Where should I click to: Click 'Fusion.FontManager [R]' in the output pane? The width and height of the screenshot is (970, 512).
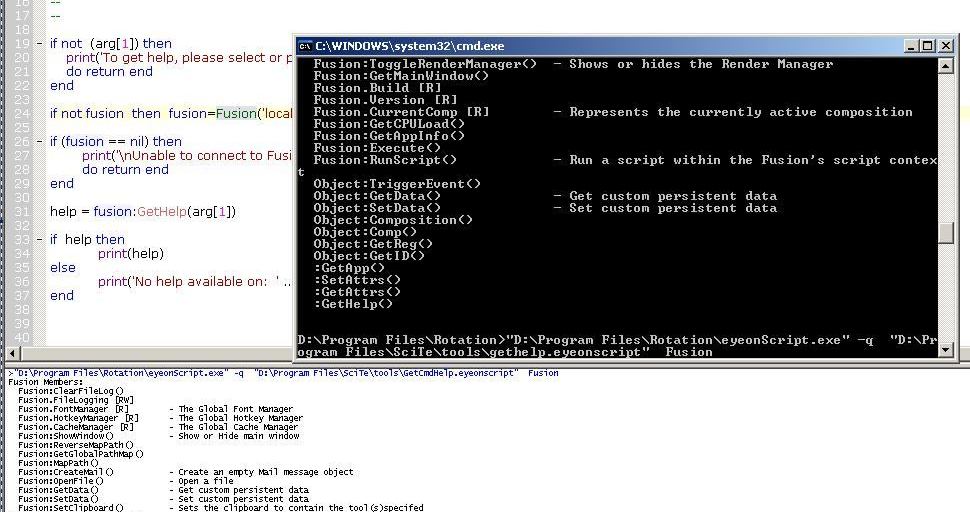(x=73, y=409)
